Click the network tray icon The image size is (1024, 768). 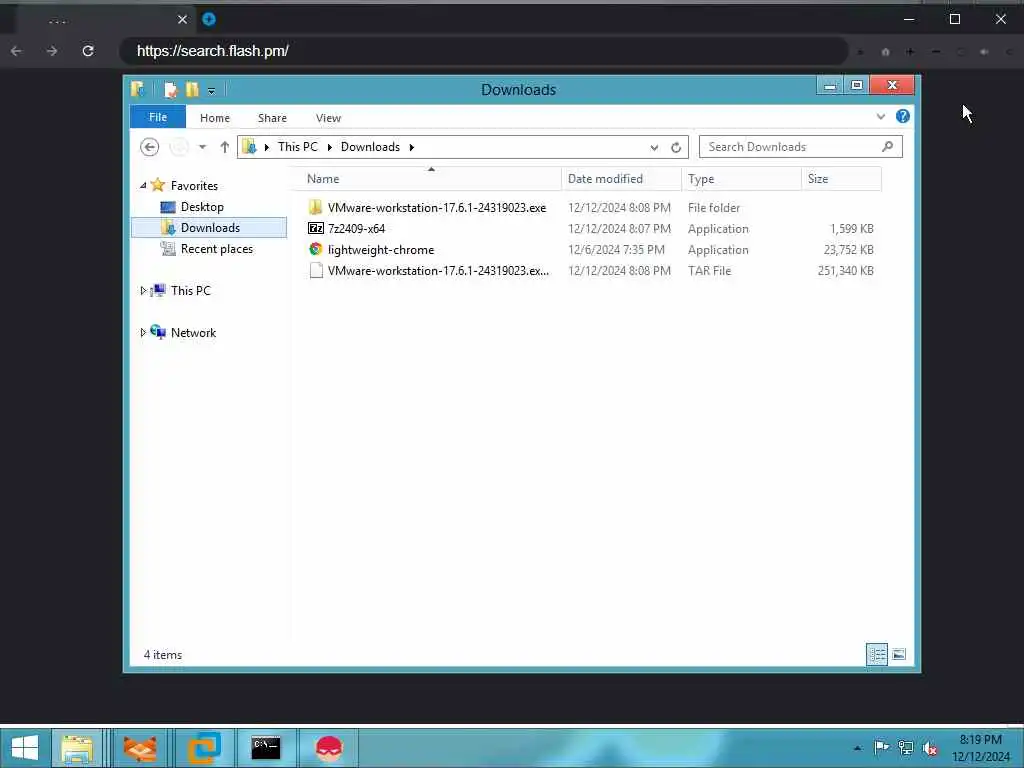[x=906, y=747]
